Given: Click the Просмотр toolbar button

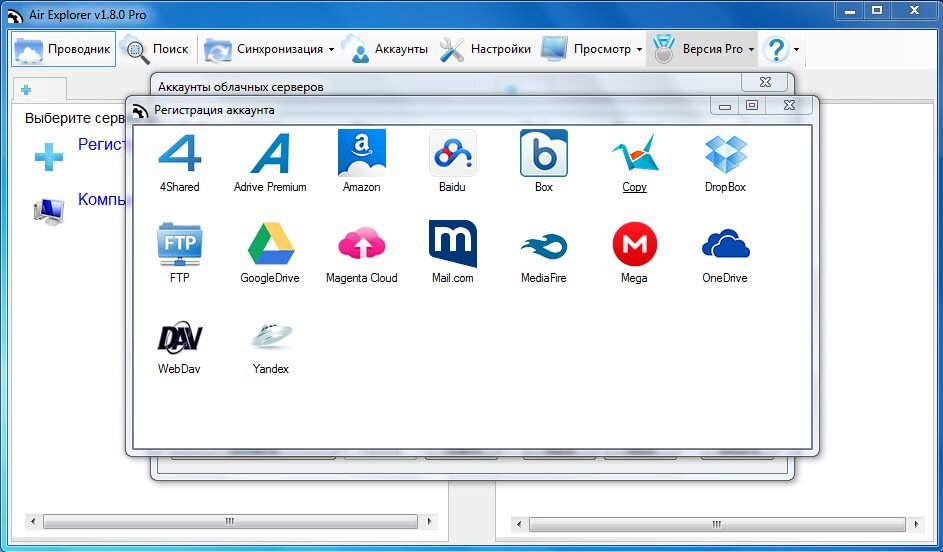Looking at the screenshot, I should tap(586, 49).
